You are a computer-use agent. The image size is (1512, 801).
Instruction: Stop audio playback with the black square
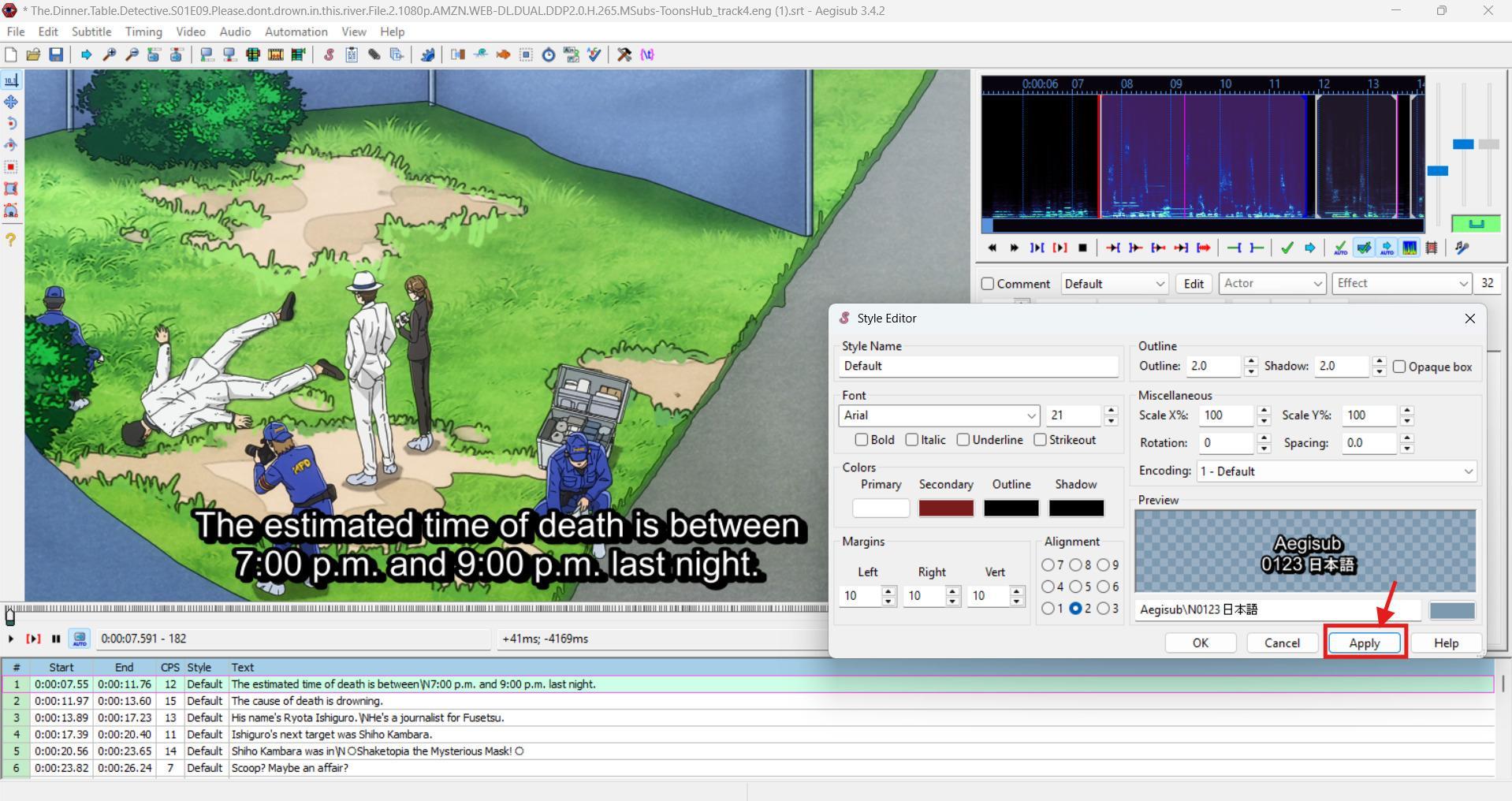click(1082, 248)
